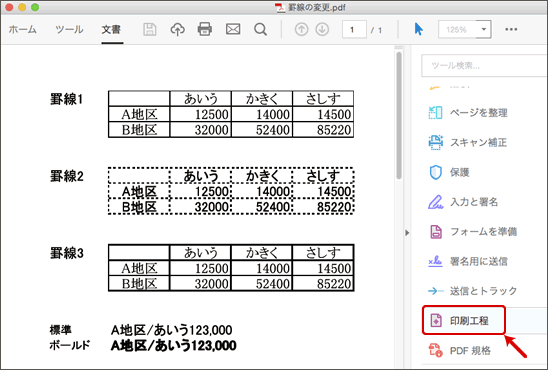Click the save floppy disk icon
548x370 pixels.
(150, 29)
